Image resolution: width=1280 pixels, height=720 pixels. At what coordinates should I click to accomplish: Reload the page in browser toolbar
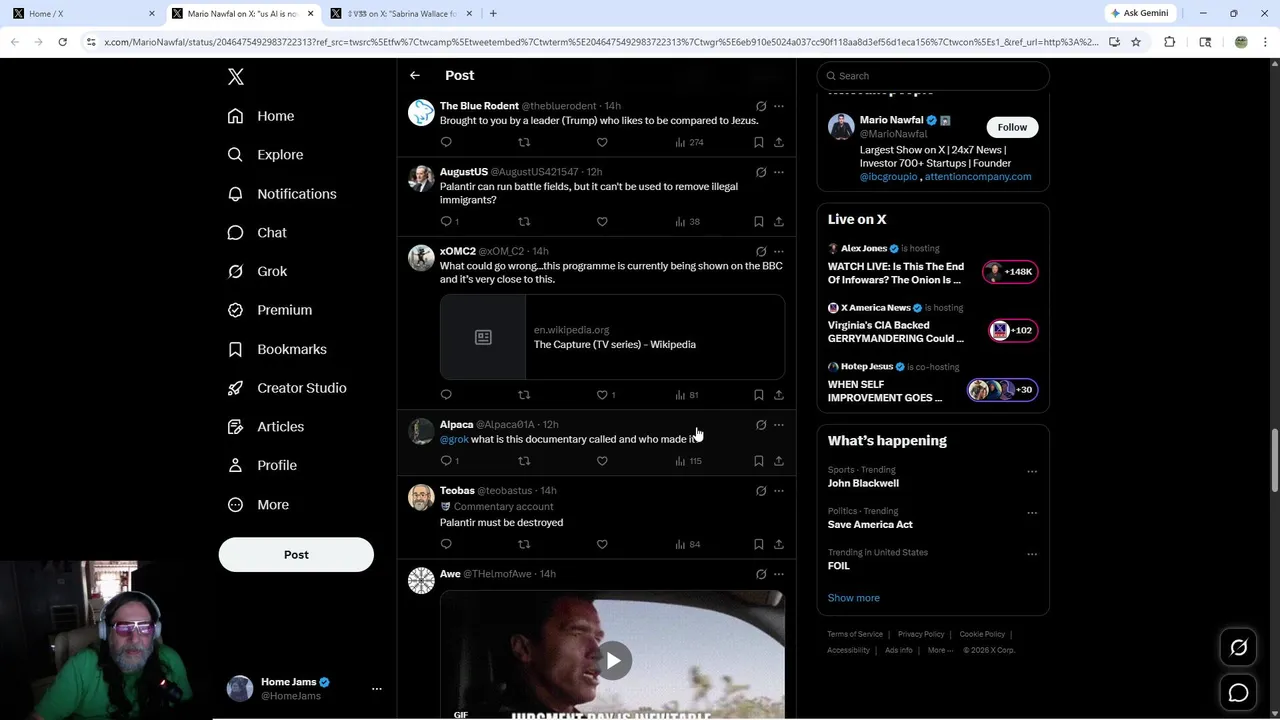(62, 42)
